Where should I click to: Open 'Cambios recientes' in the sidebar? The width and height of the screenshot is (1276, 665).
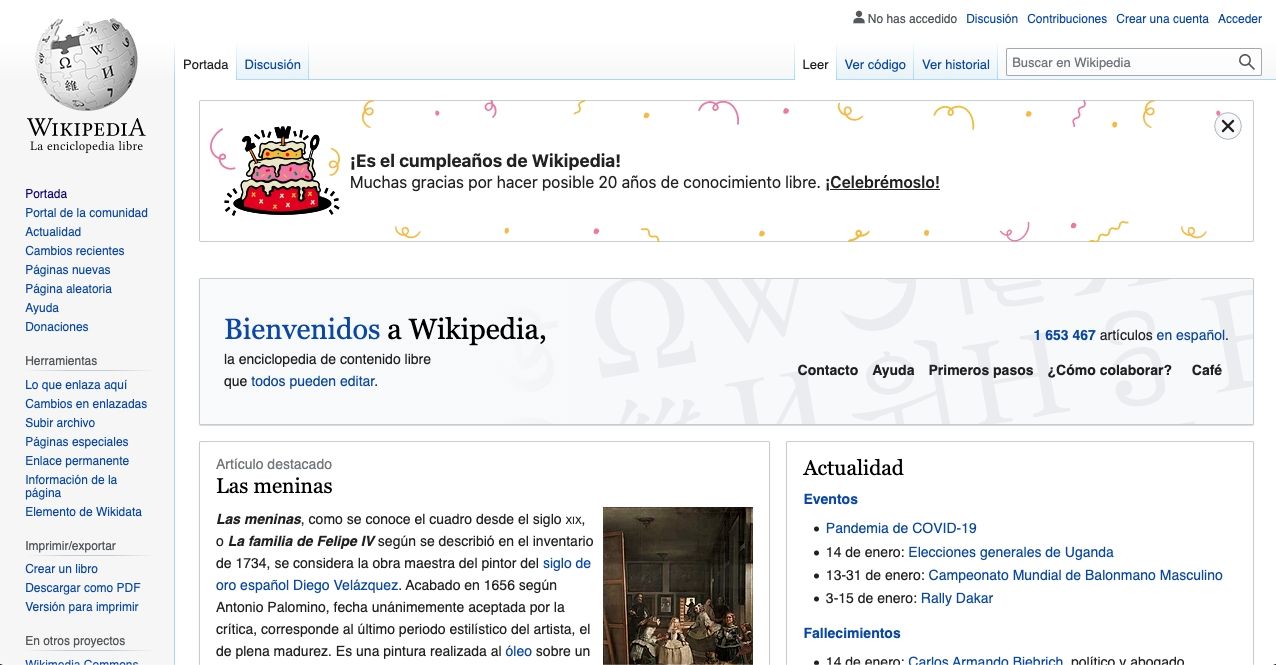click(74, 251)
